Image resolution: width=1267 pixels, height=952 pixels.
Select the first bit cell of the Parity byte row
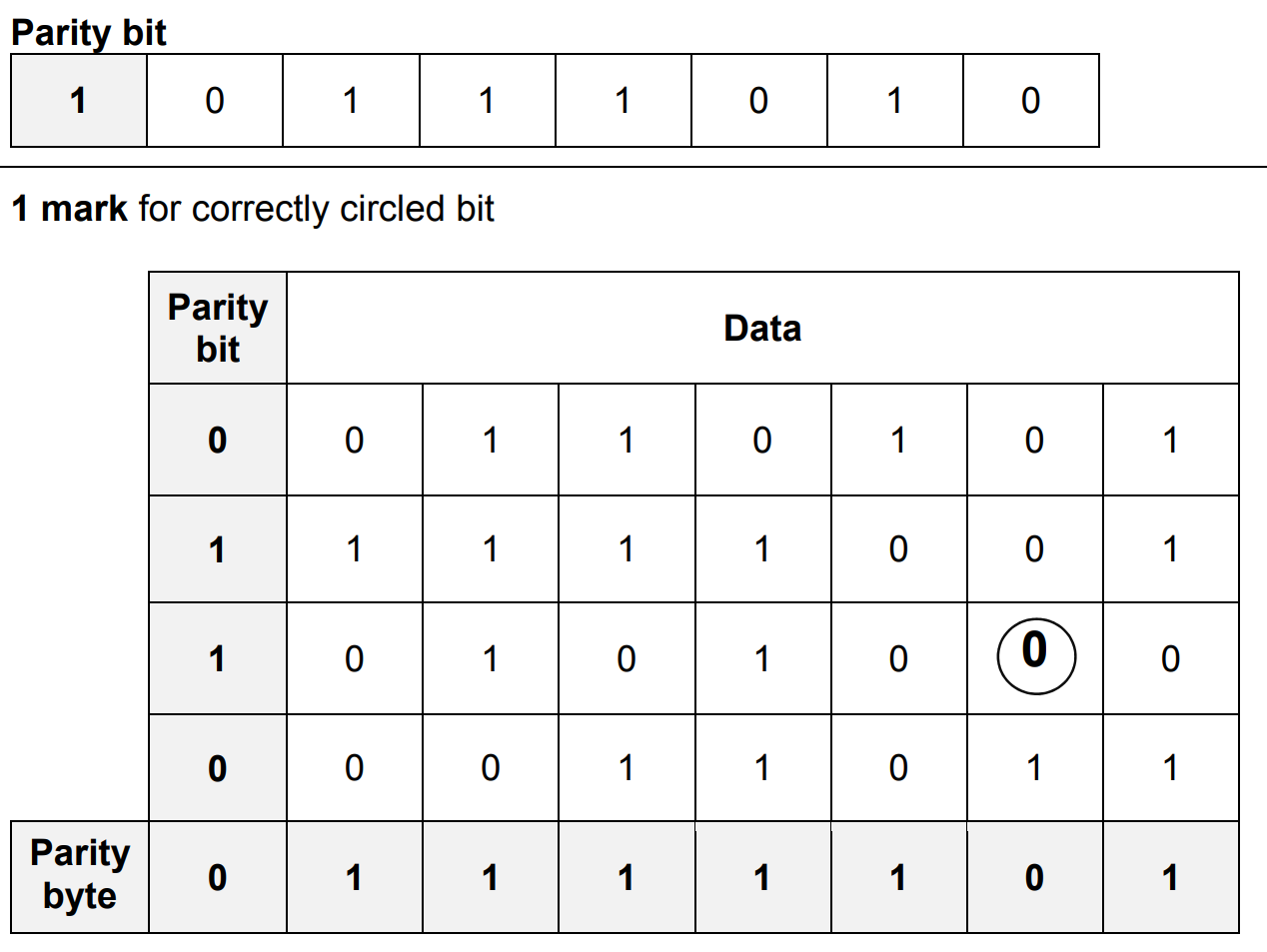218,877
